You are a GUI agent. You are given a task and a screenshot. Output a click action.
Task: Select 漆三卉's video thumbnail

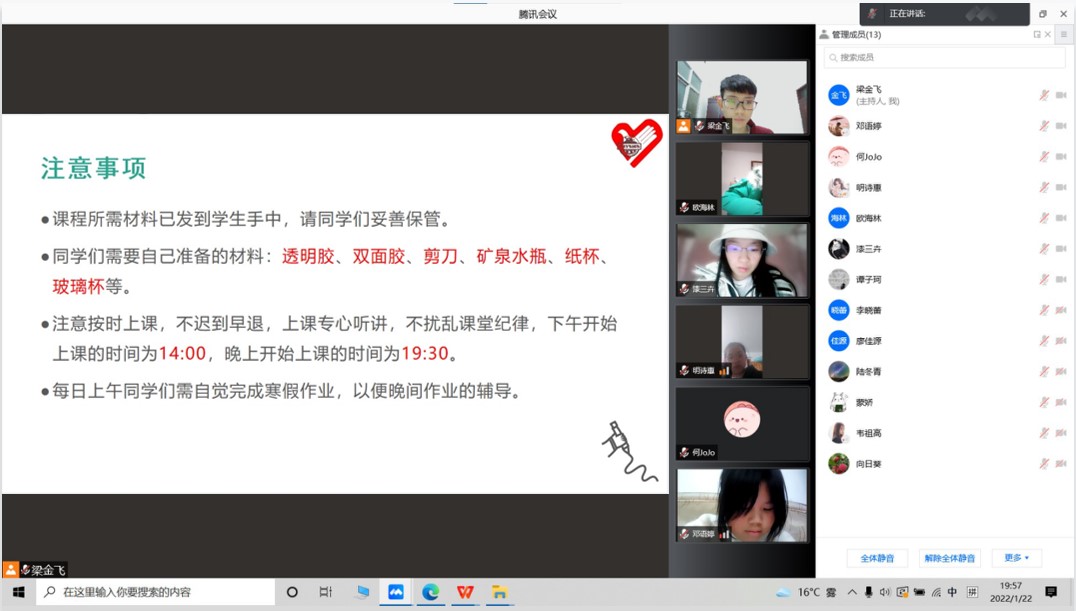tap(741, 259)
